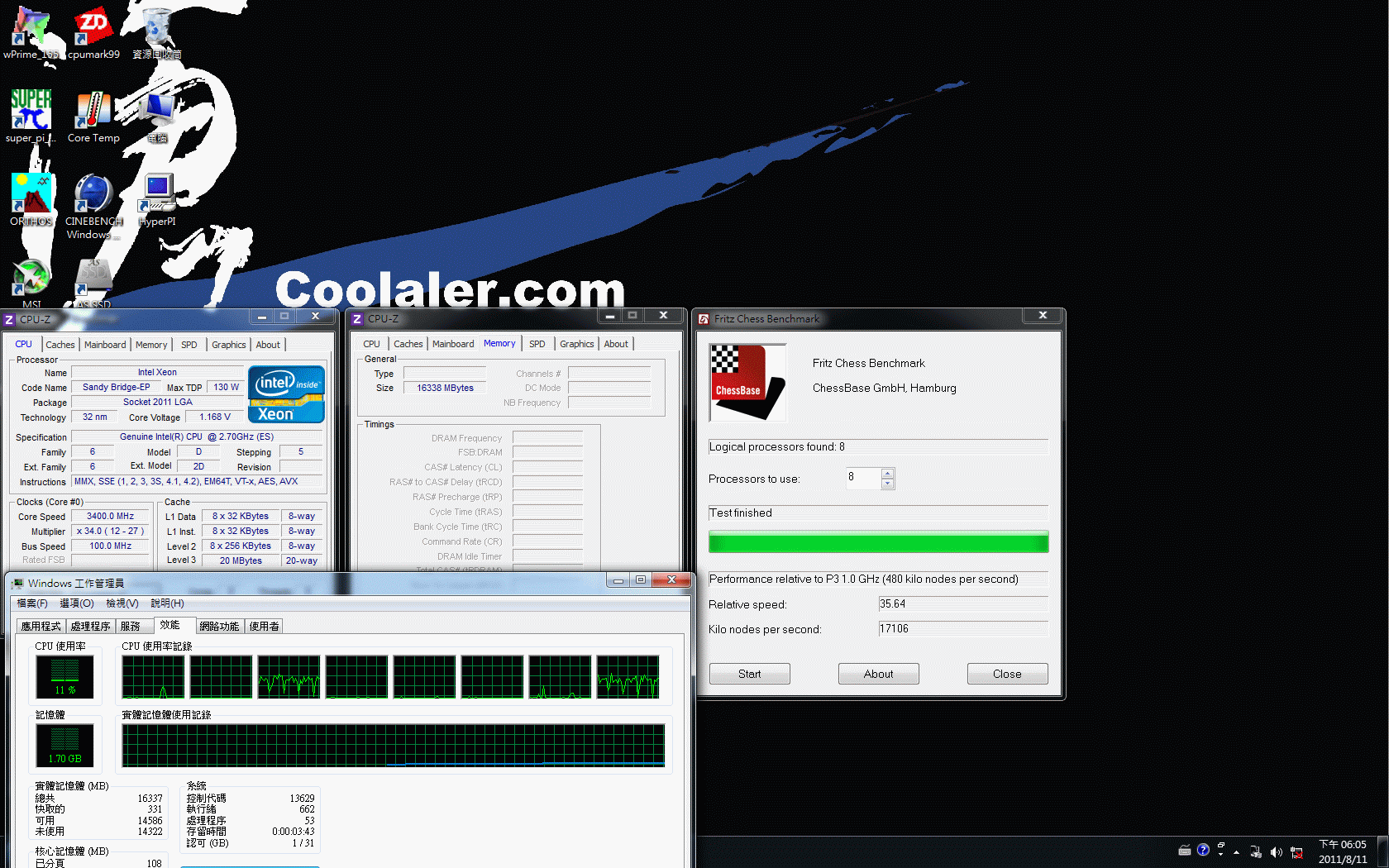
Task: Click the Core Speed value 3400.0 MHz
Action: click(x=110, y=517)
